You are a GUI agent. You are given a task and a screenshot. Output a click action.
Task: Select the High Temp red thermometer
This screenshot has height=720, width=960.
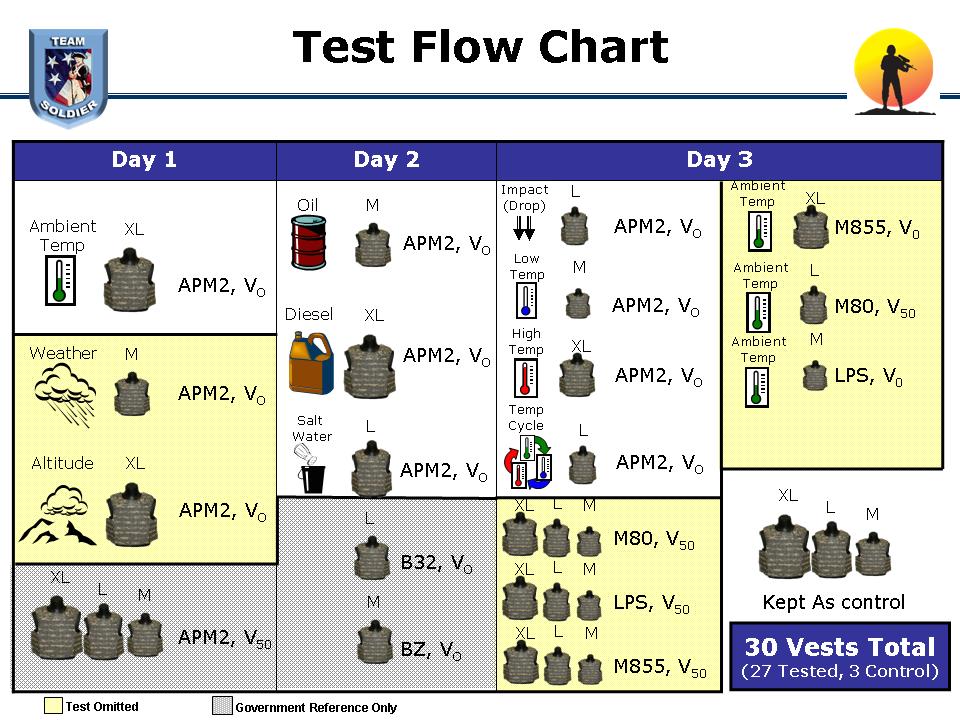pyautogui.click(x=526, y=378)
